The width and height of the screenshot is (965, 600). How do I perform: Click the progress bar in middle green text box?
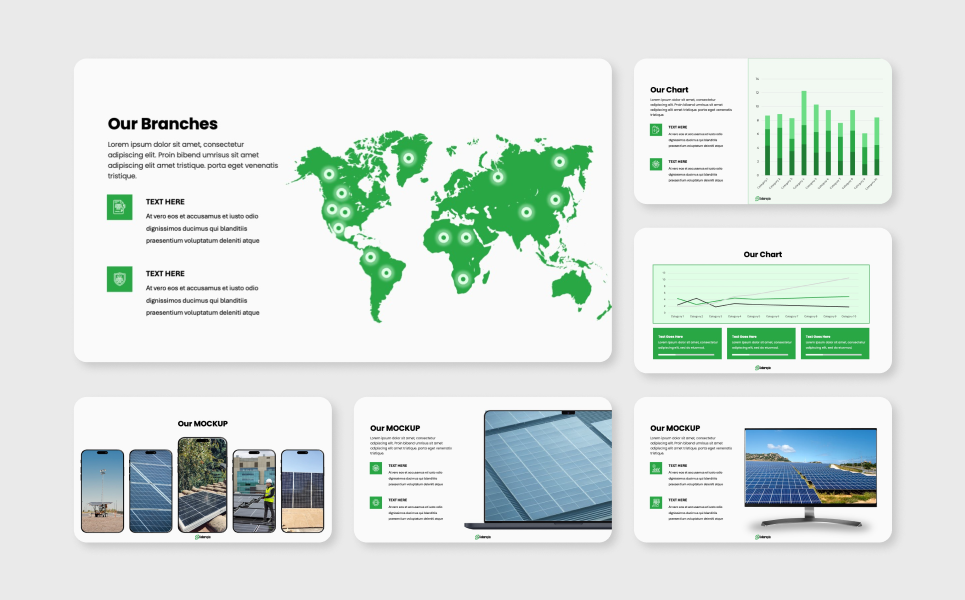(x=760, y=354)
